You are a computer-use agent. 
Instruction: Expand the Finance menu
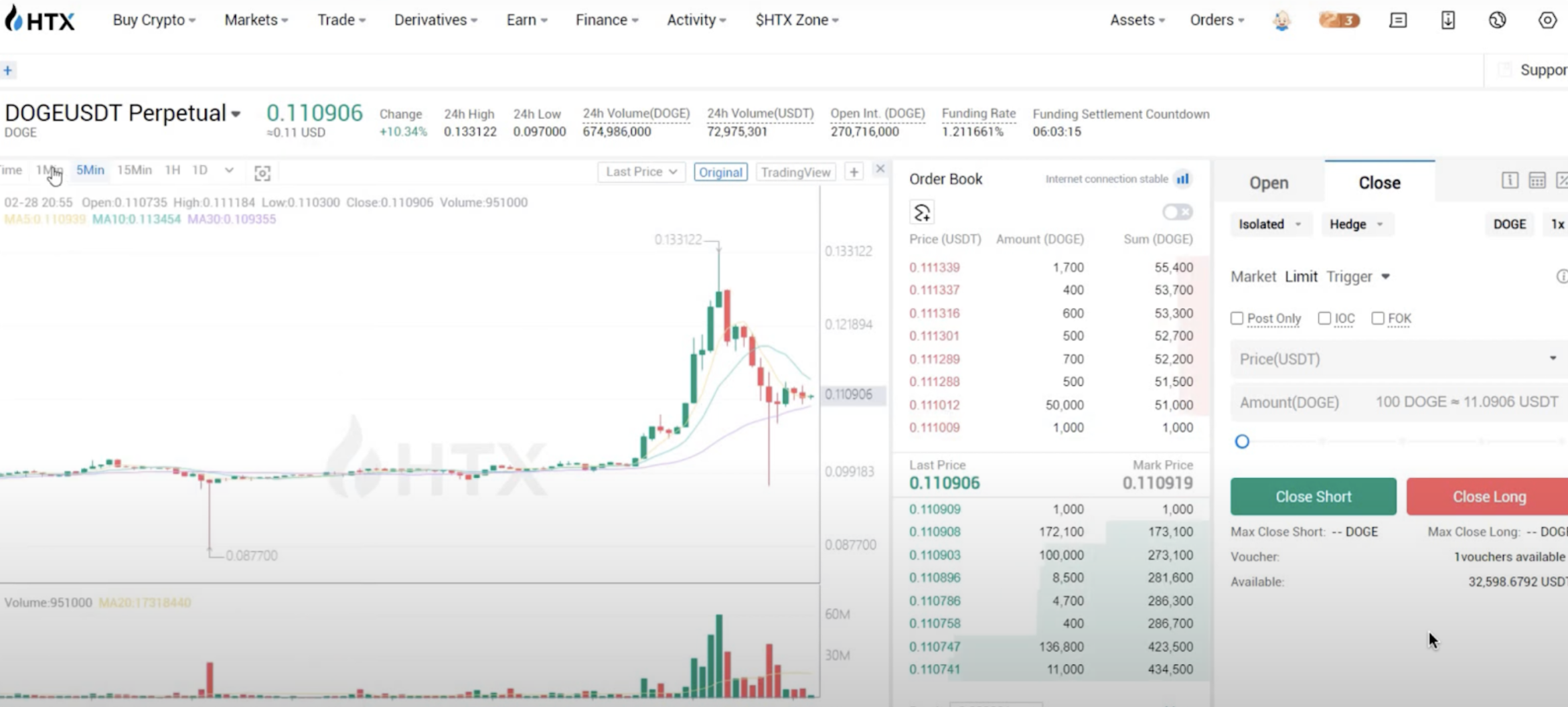click(x=607, y=20)
